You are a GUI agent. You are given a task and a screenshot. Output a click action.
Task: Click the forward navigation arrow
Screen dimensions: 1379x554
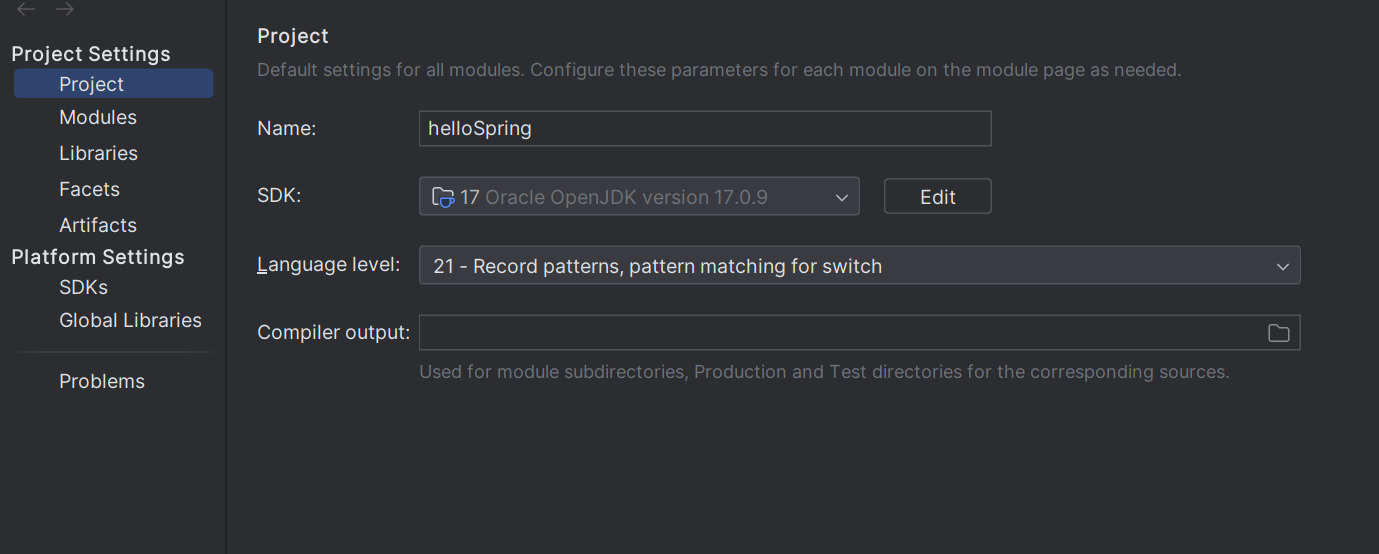(65, 9)
